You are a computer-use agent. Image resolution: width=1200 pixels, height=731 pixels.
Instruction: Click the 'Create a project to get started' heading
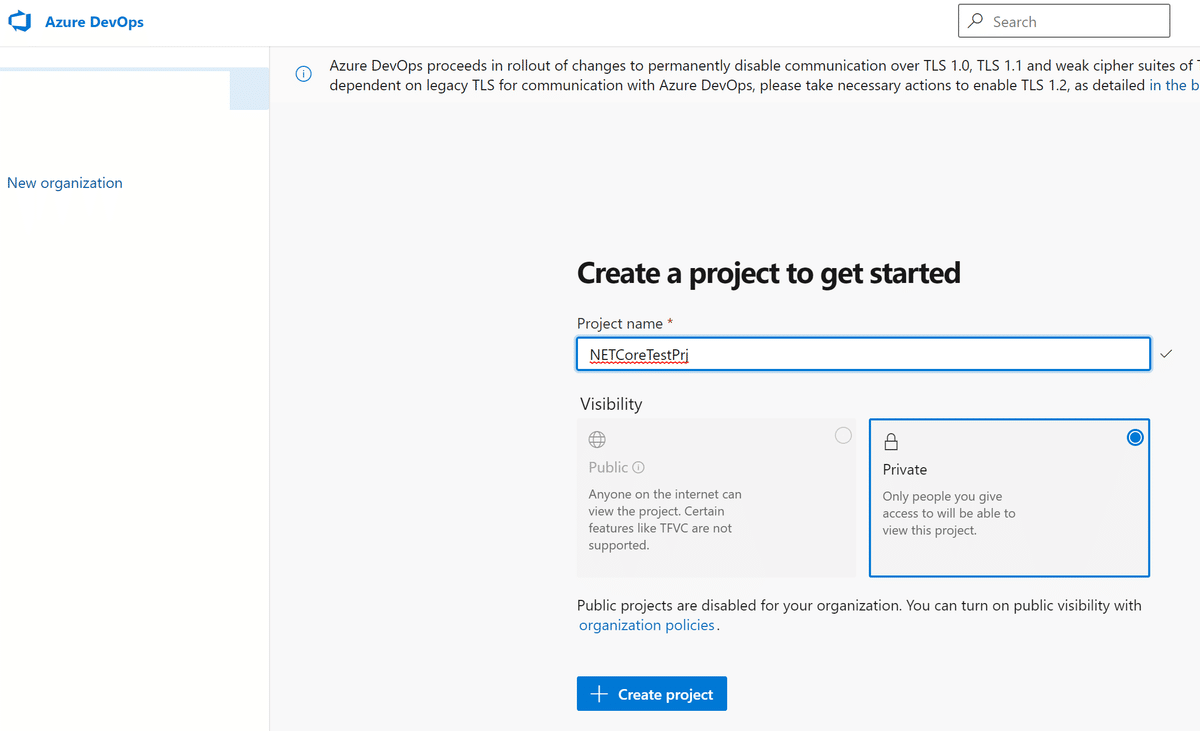click(x=769, y=273)
